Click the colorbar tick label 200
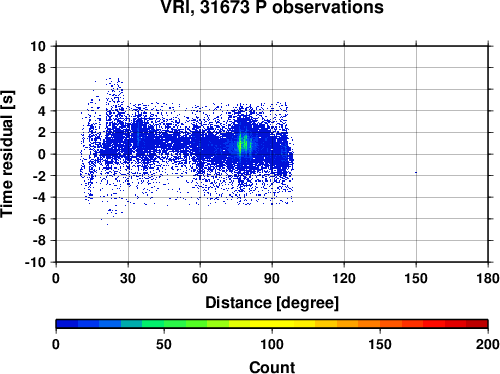Viewport: 500px width, 374px height. [488, 344]
